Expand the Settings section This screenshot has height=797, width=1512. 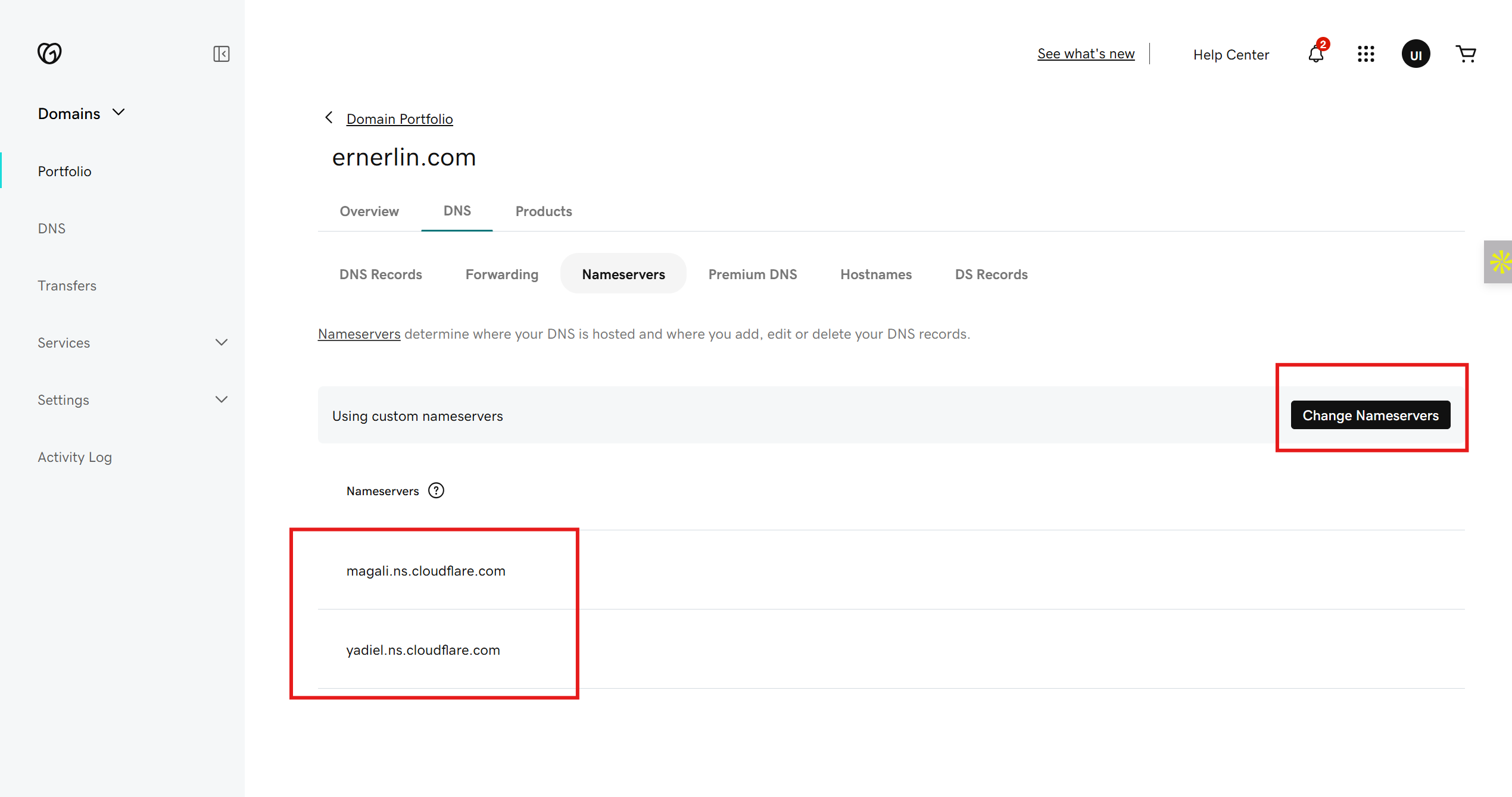pos(221,399)
